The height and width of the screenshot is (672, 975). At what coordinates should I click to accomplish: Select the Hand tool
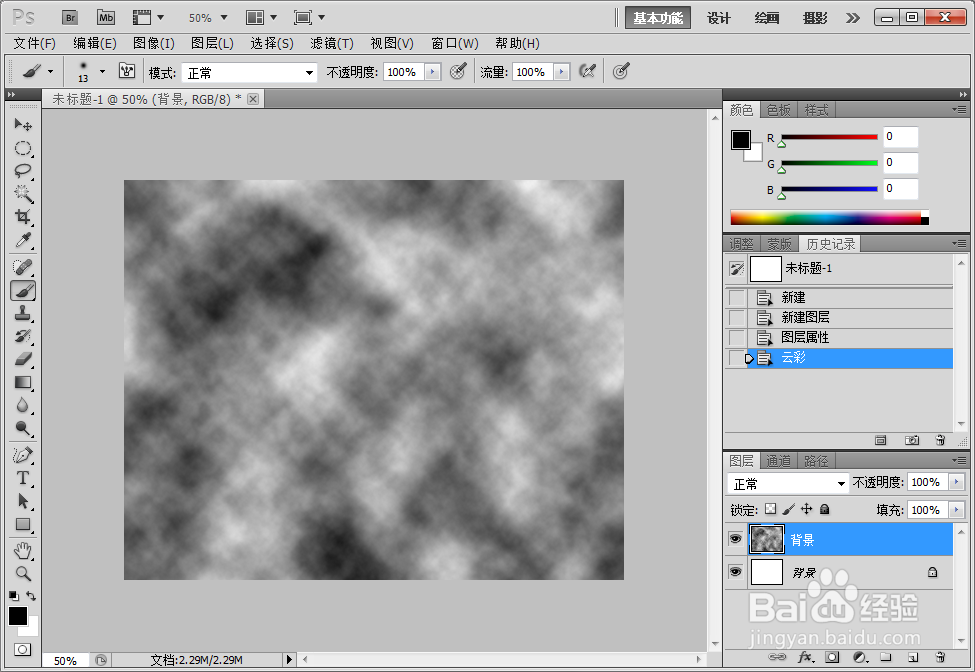tap(23, 551)
